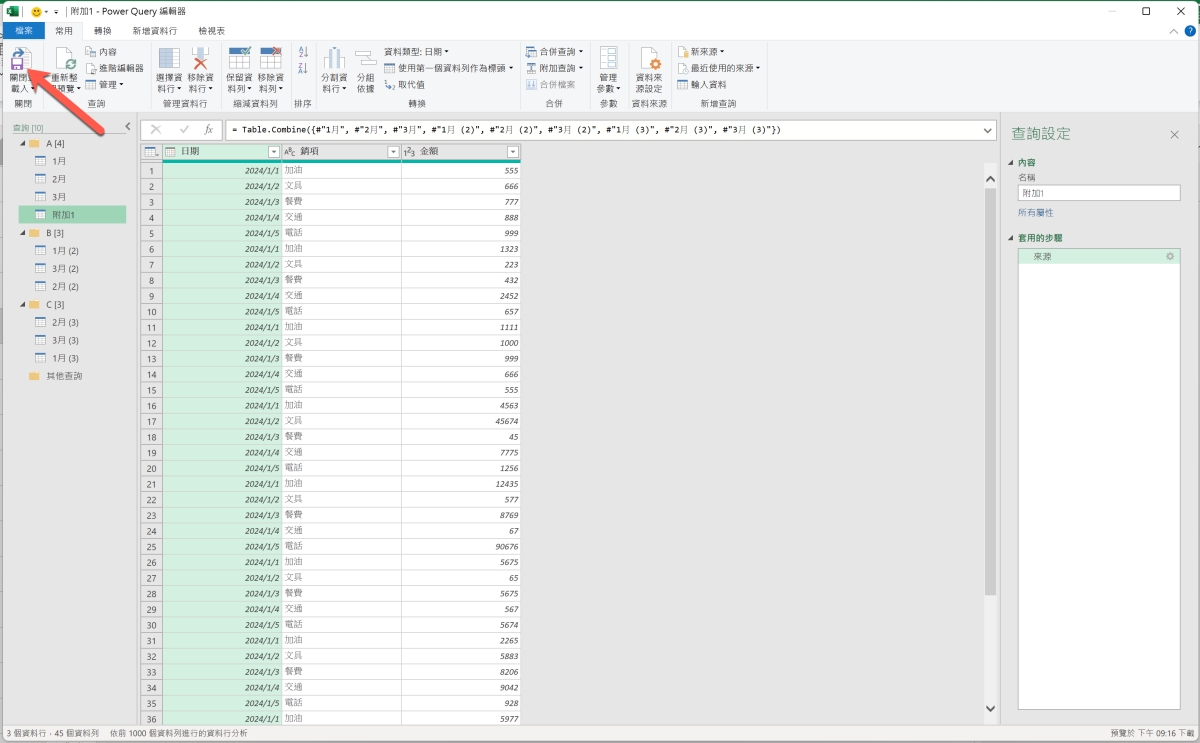Click the 保留資料列 (Keep Rows) icon
1200x743 pixels.
[239, 59]
